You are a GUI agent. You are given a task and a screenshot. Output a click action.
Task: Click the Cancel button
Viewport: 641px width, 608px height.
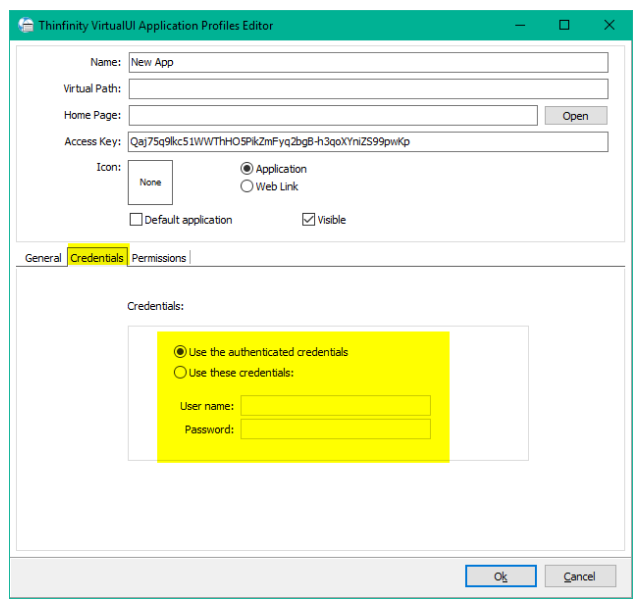coord(580,576)
